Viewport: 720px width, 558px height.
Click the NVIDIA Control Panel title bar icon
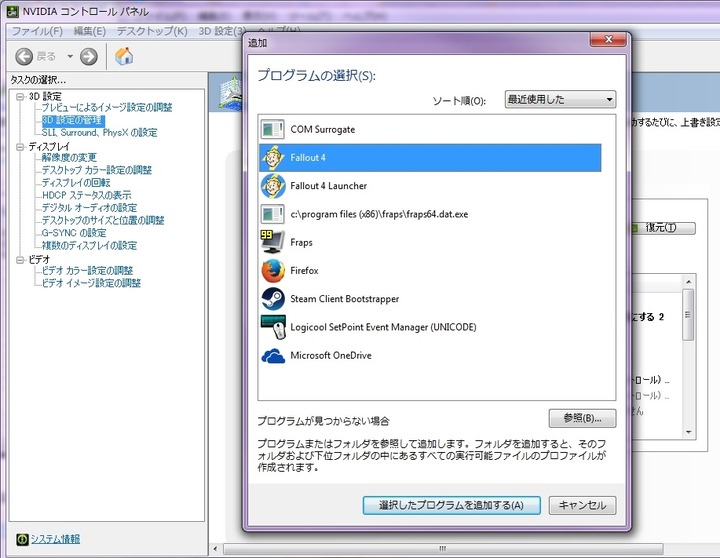(13, 11)
